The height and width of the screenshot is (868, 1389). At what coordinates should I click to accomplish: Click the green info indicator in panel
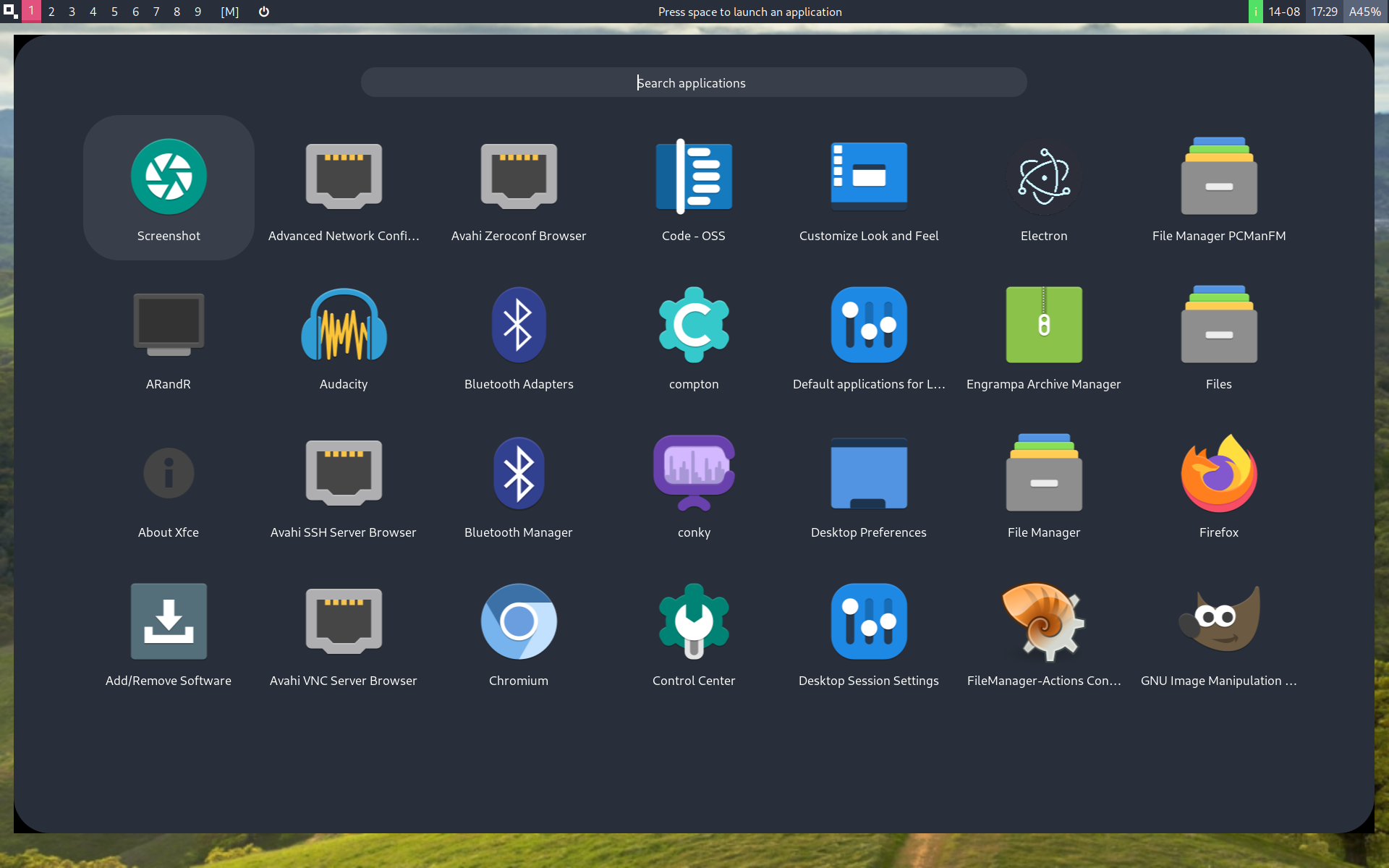coord(1256,12)
